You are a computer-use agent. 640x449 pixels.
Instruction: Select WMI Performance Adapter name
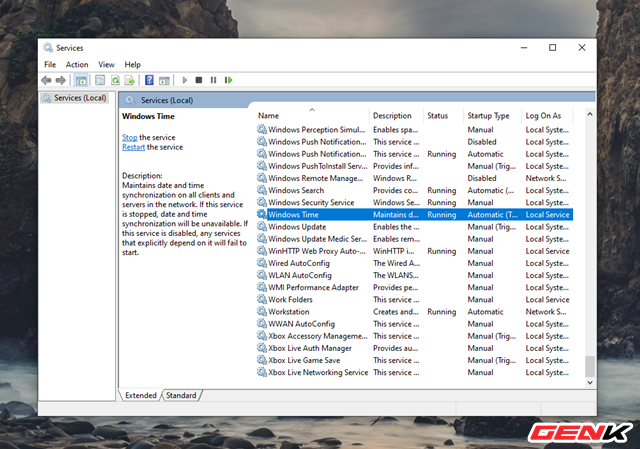pyautogui.click(x=313, y=287)
